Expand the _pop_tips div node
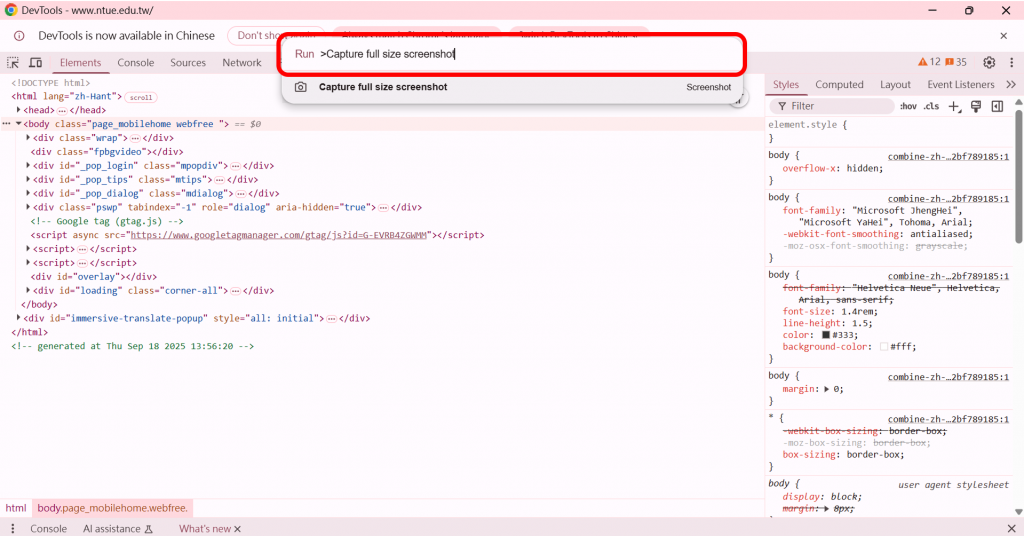Screen dimensions: 1024x536 [28, 179]
